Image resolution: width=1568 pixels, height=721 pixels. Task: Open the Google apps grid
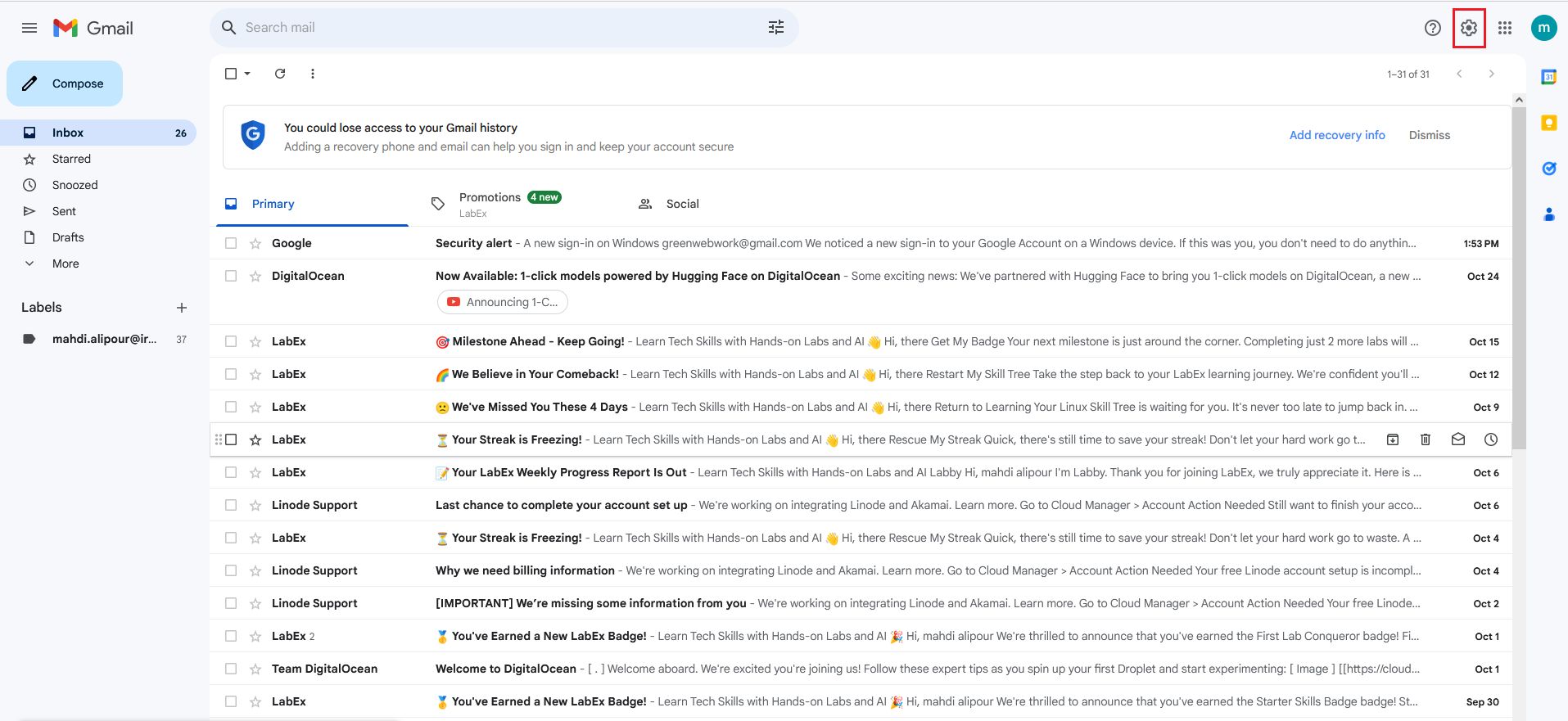[1505, 28]
